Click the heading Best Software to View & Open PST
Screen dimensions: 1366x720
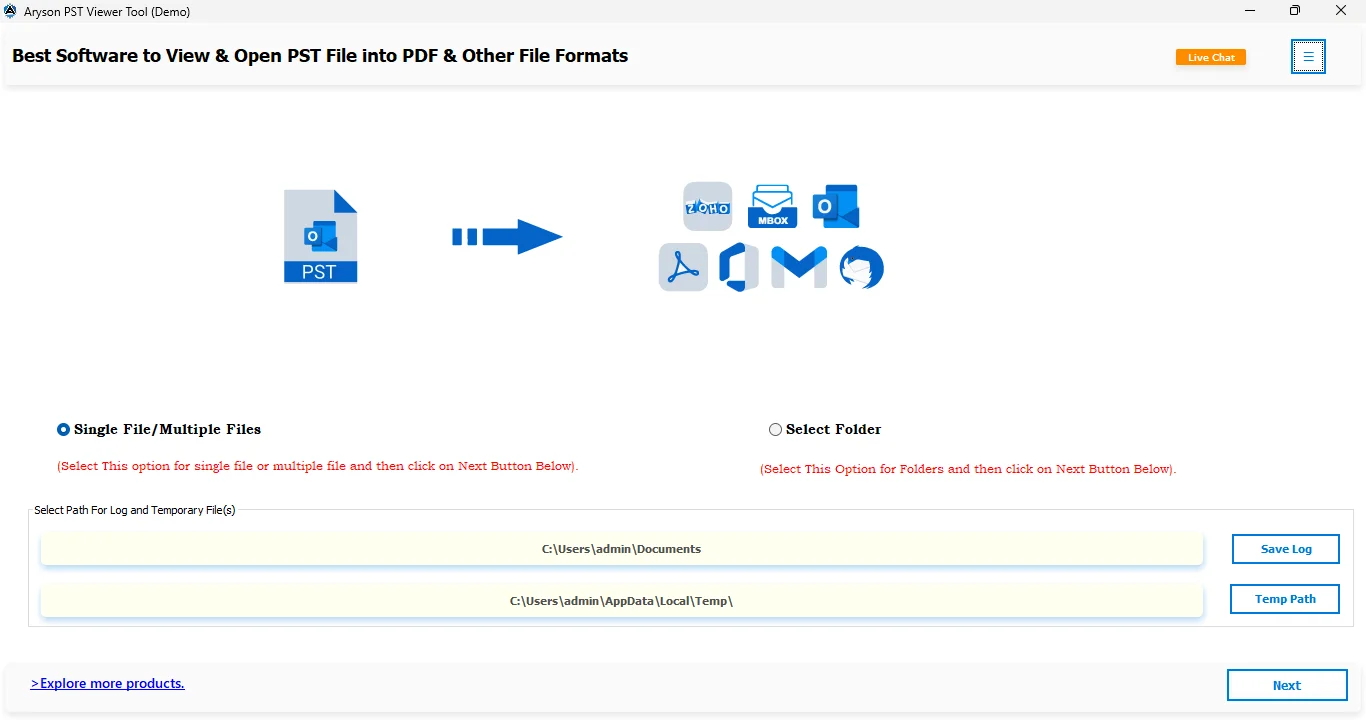tap(320, 56)
